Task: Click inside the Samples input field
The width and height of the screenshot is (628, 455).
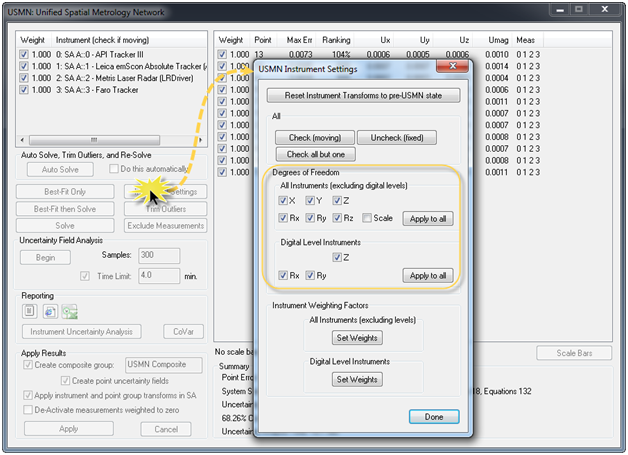Action: click(158, 255)
